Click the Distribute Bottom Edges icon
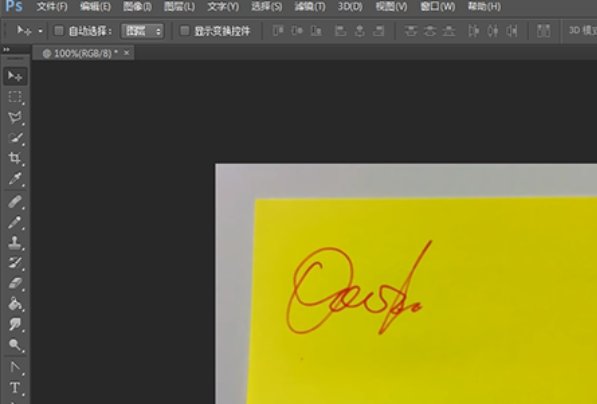Image resolution: width=597 pixels, height=404 pixels. [x=449, y=31]
